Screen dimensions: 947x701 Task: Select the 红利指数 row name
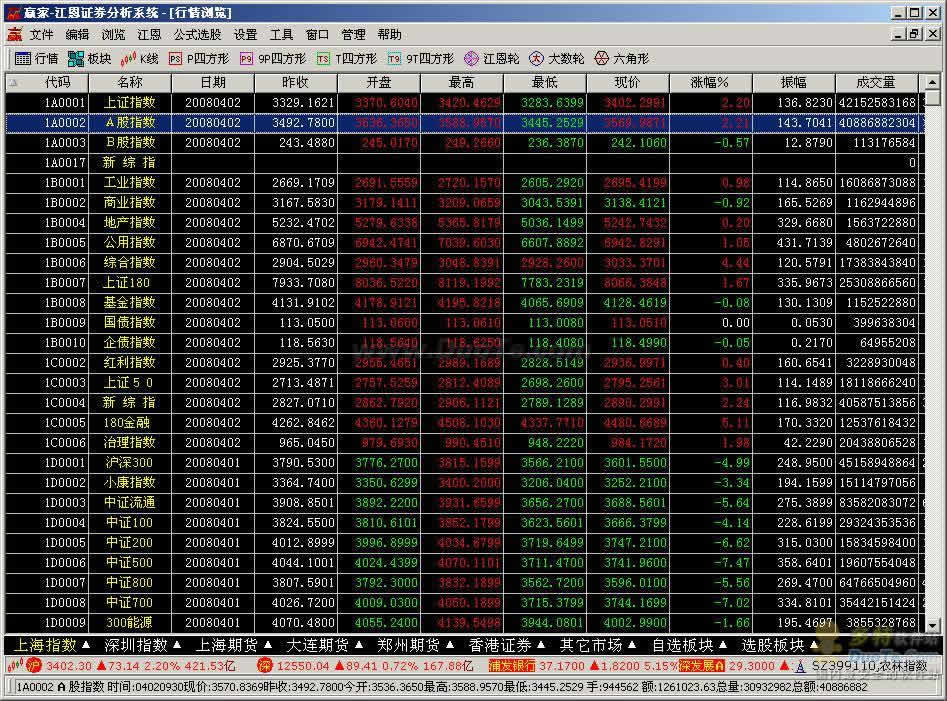click(x=130, y=362)
